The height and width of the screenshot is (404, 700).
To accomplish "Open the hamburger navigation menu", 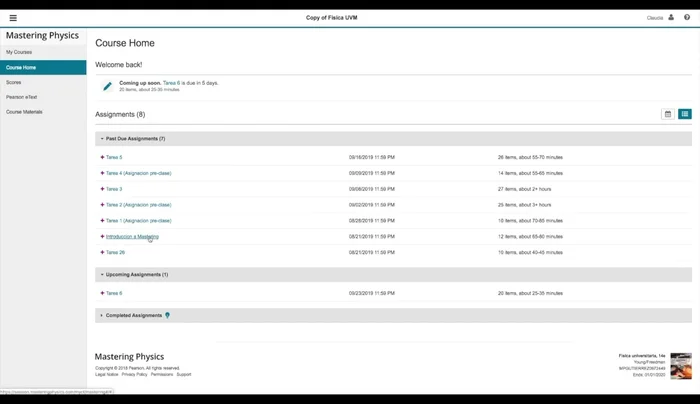I will 13,18.
